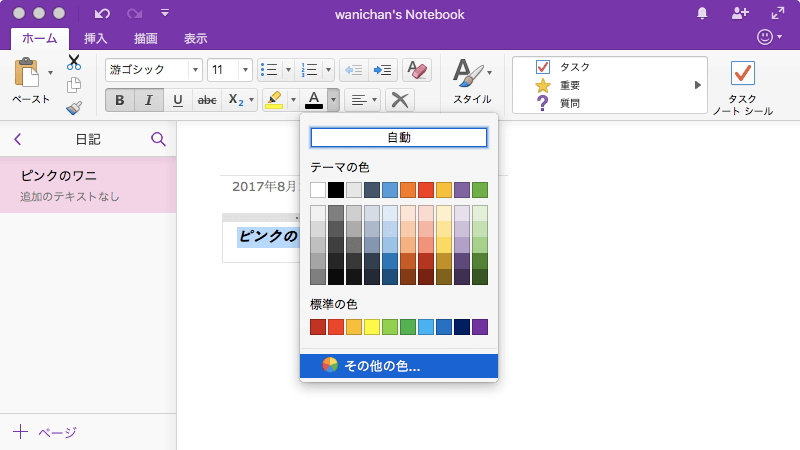
Task: Pick the purple standard color swatch
Action: (480, 327)
